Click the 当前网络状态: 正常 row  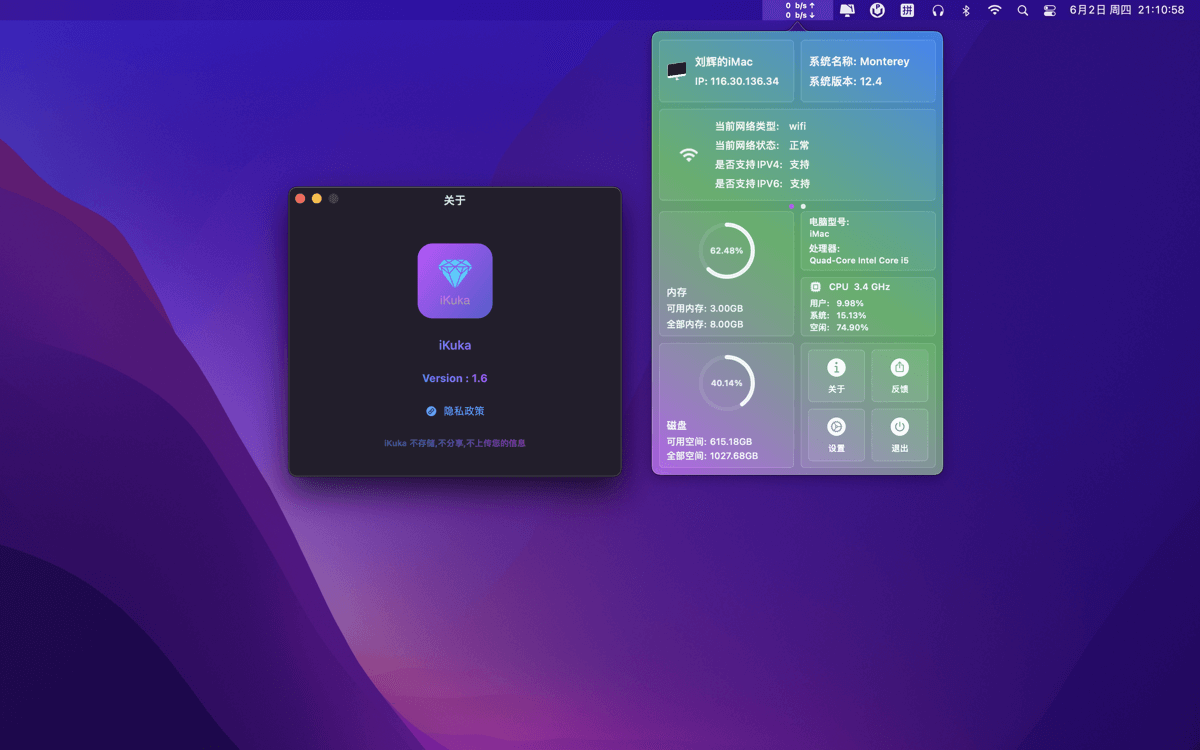pos(762,145)
